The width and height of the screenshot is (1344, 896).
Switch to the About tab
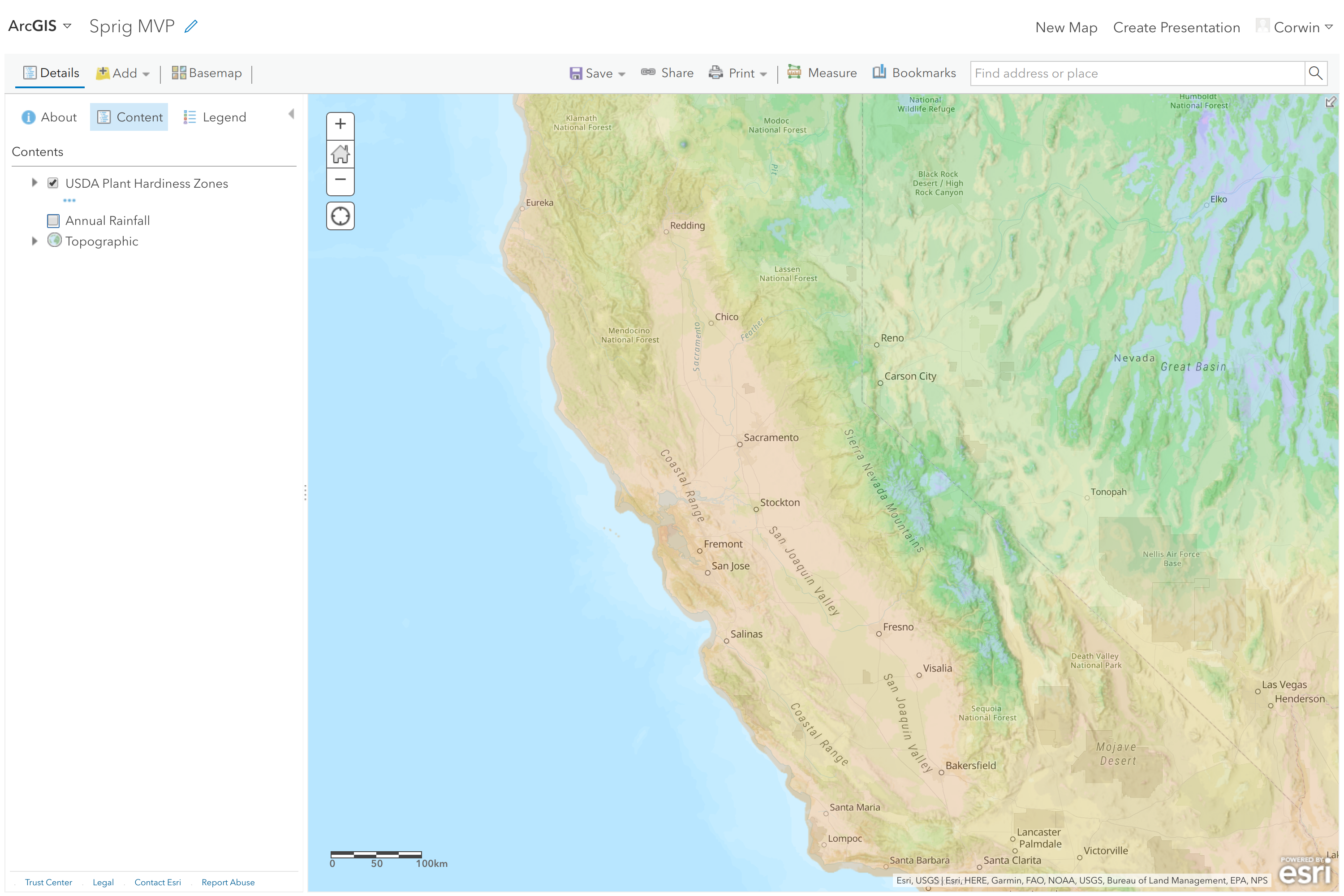[49, 117]
